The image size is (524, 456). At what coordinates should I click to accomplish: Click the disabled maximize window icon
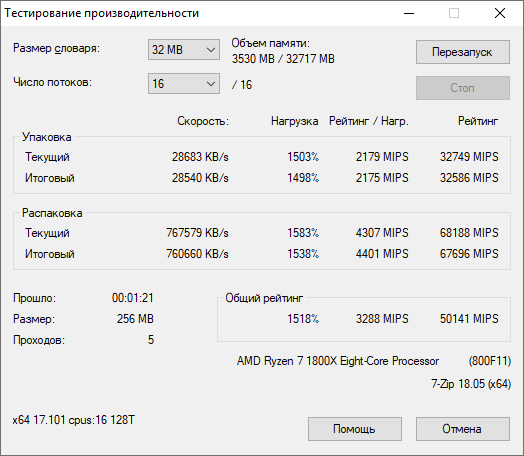tap(454, 13)
